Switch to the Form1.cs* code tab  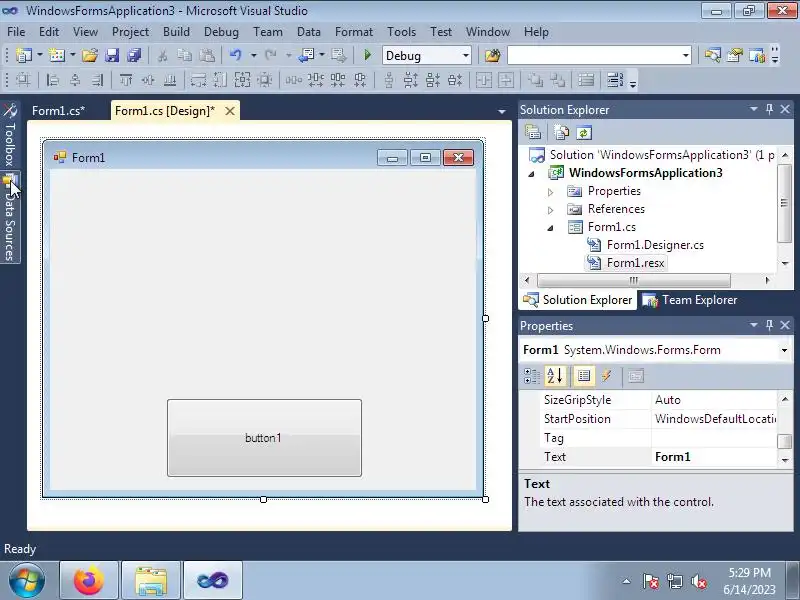(58, 111)
